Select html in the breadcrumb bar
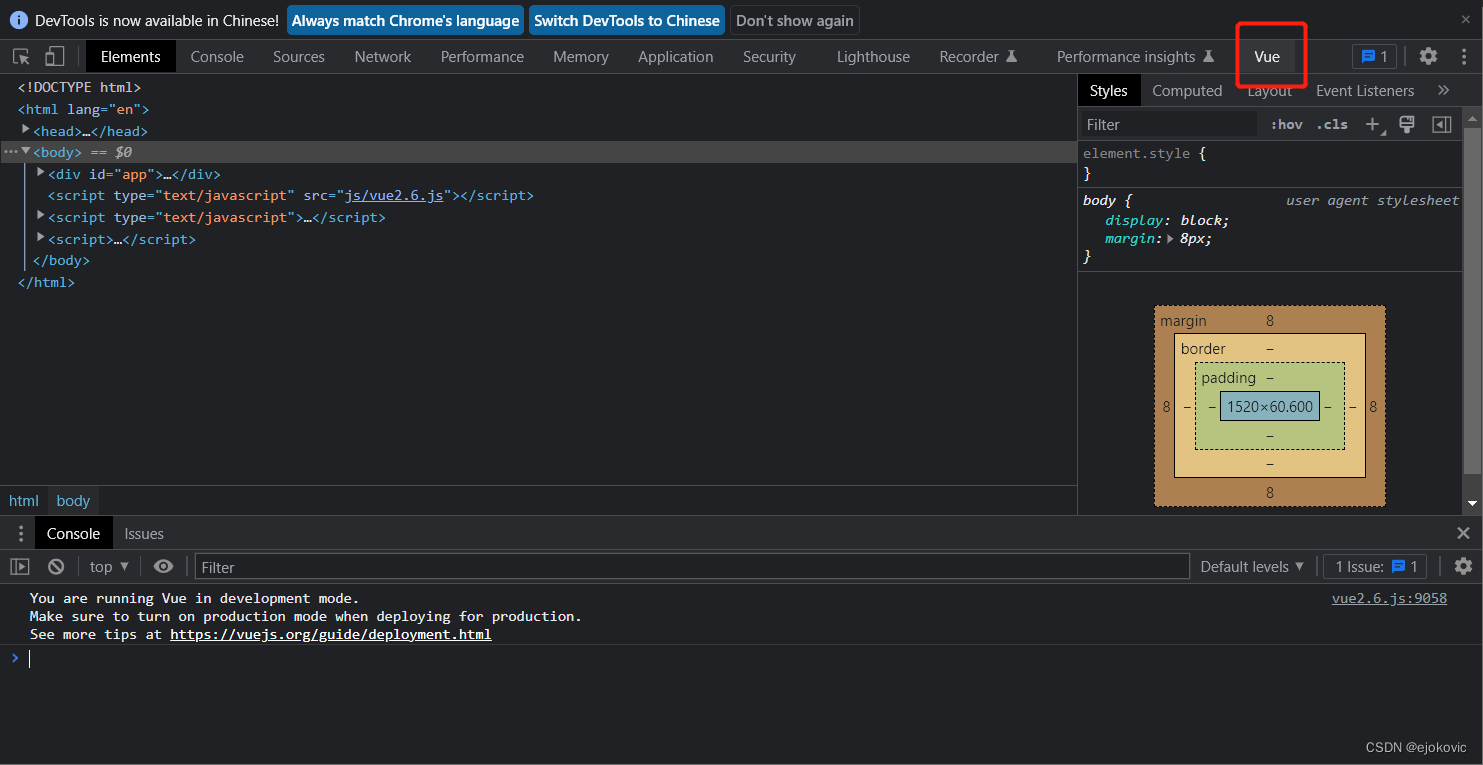Screen dimensions: 1483x765 (24, 501)
